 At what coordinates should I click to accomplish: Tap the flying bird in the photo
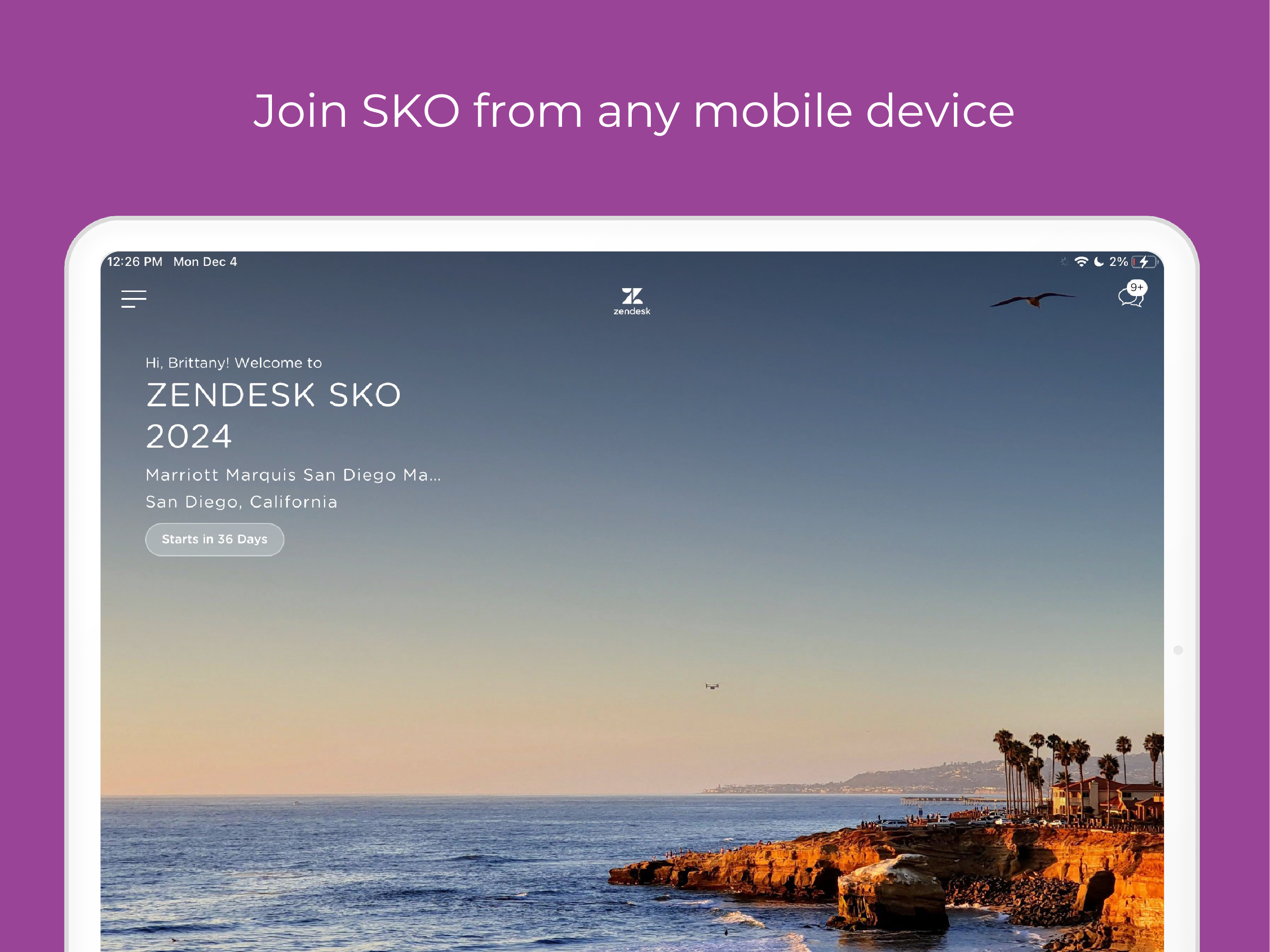click(x=1032, y=300)
